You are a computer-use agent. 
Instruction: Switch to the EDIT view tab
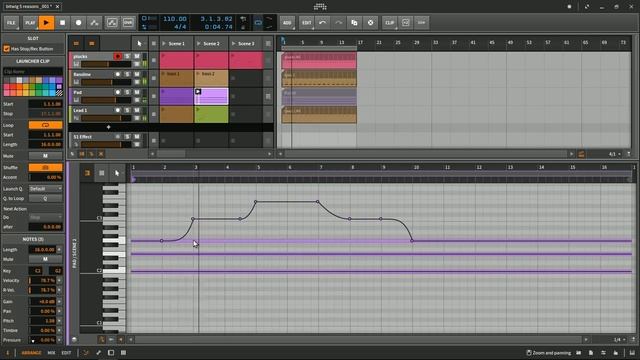[66, 353]
